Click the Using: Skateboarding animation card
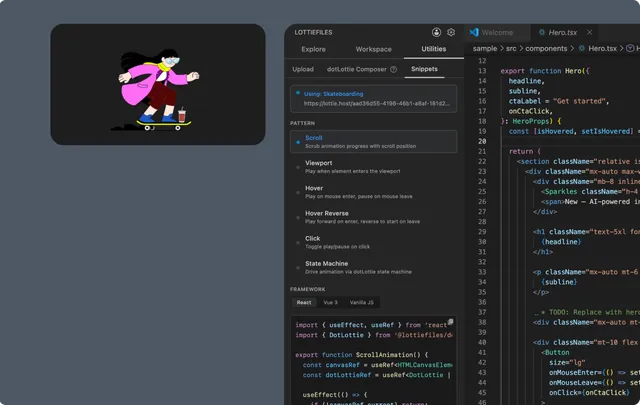640x405 pixels. tap(373, 98)
